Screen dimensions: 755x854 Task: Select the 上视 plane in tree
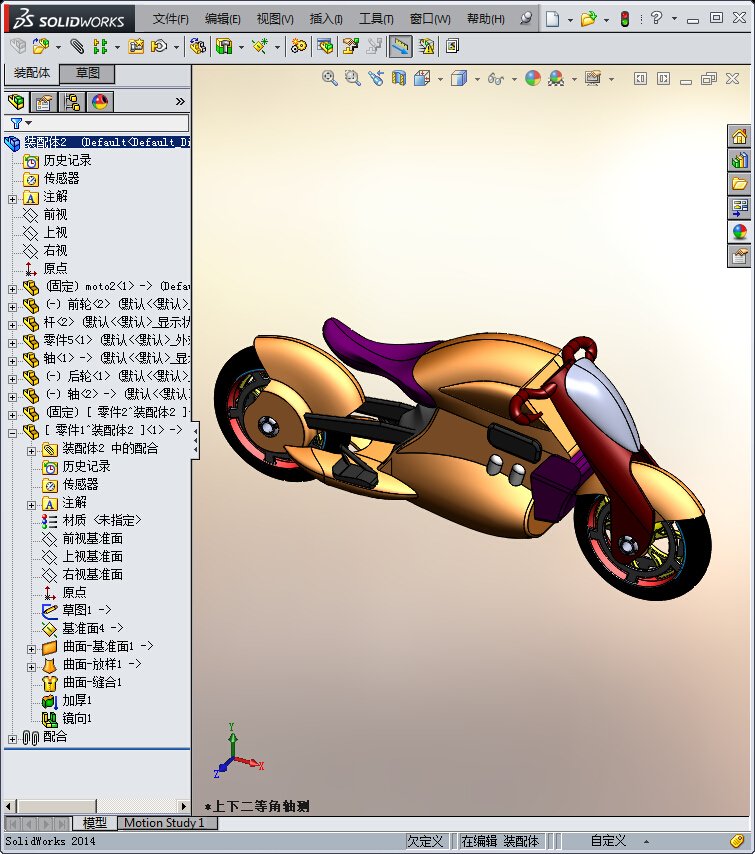click(55, 233)
